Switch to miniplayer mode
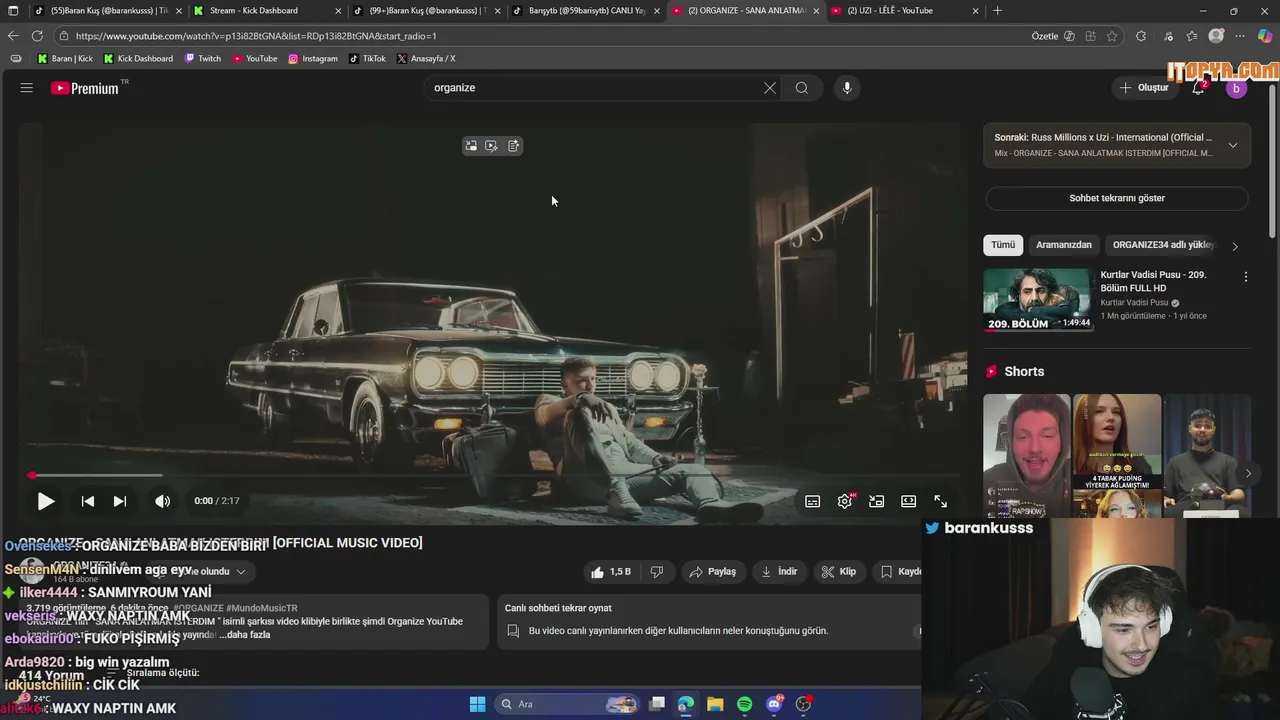This screenshot has width=1280, height=720. point(877,501)
